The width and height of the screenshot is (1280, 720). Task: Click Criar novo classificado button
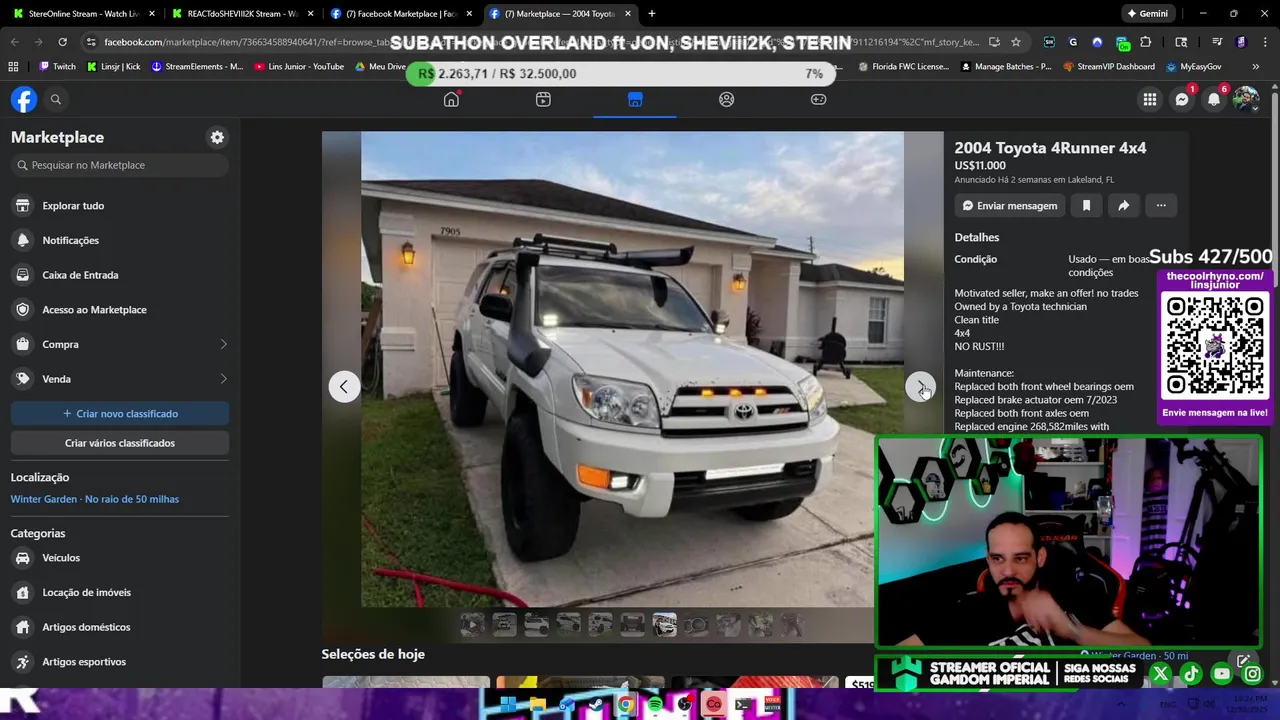tap(120, 413)
